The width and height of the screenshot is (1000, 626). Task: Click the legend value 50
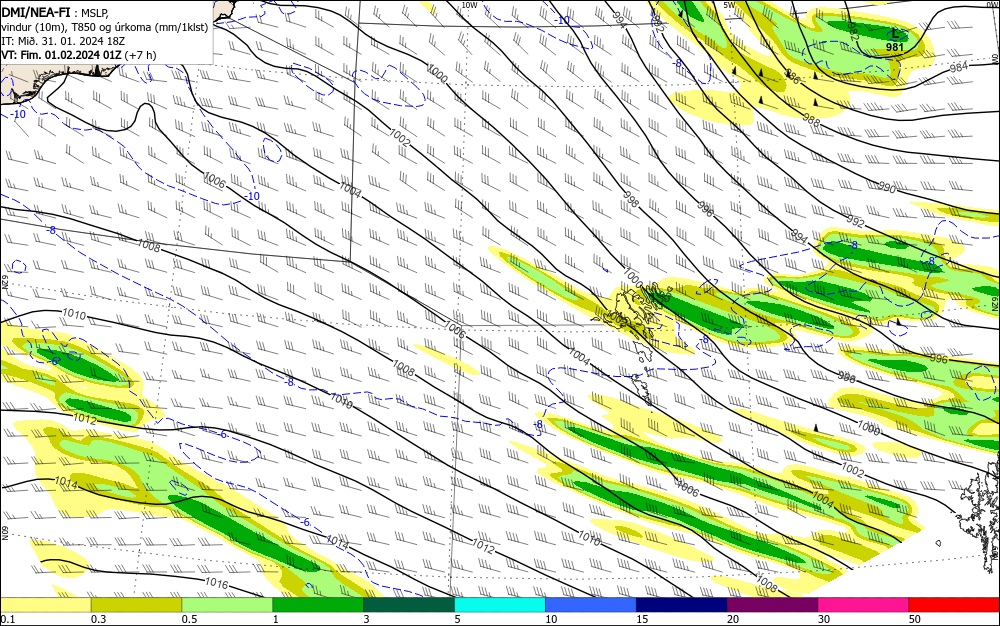(x=915, y=619)
